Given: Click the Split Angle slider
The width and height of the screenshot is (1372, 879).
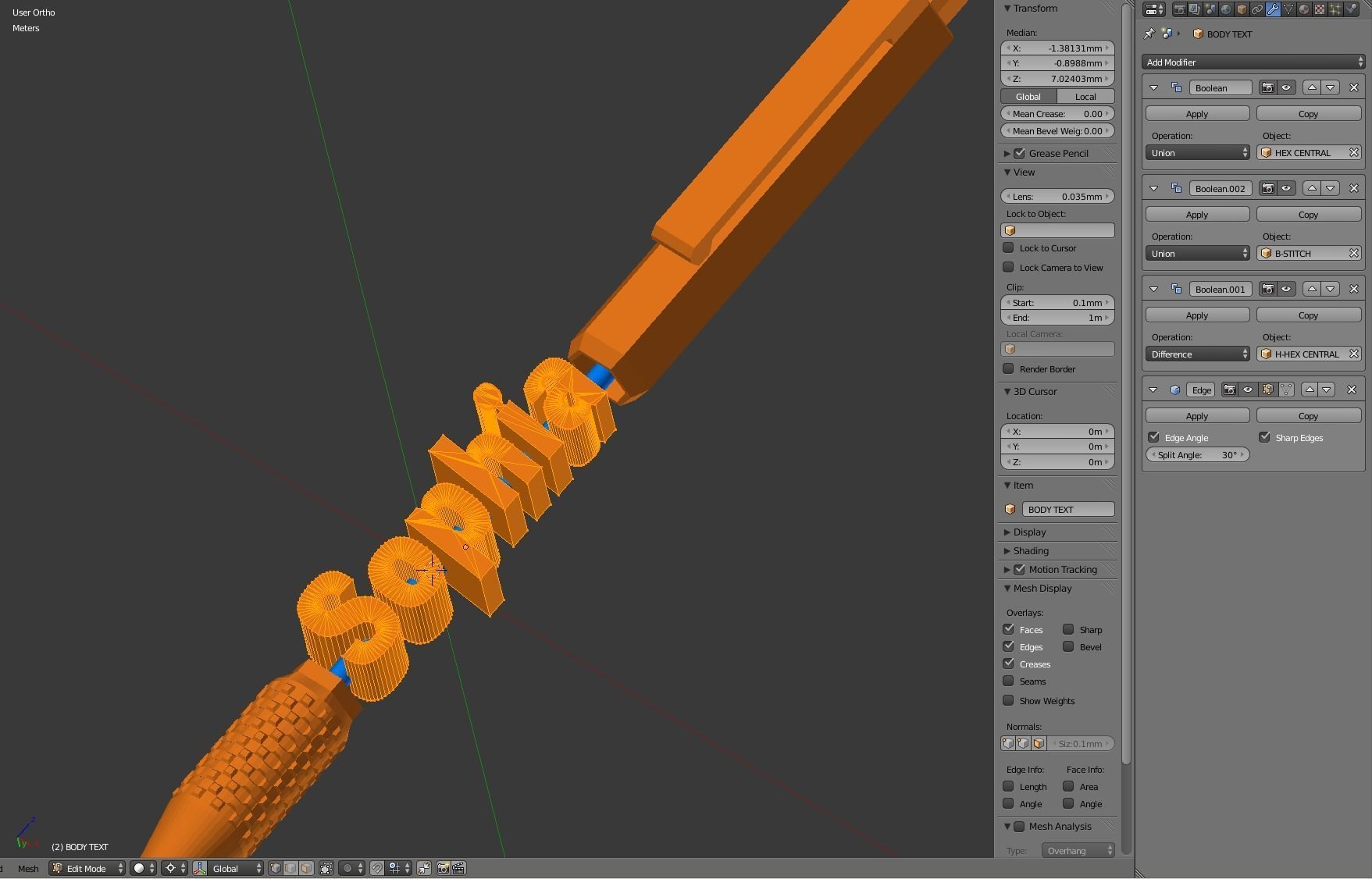Looking at the screenshot, I should 1197,454.
